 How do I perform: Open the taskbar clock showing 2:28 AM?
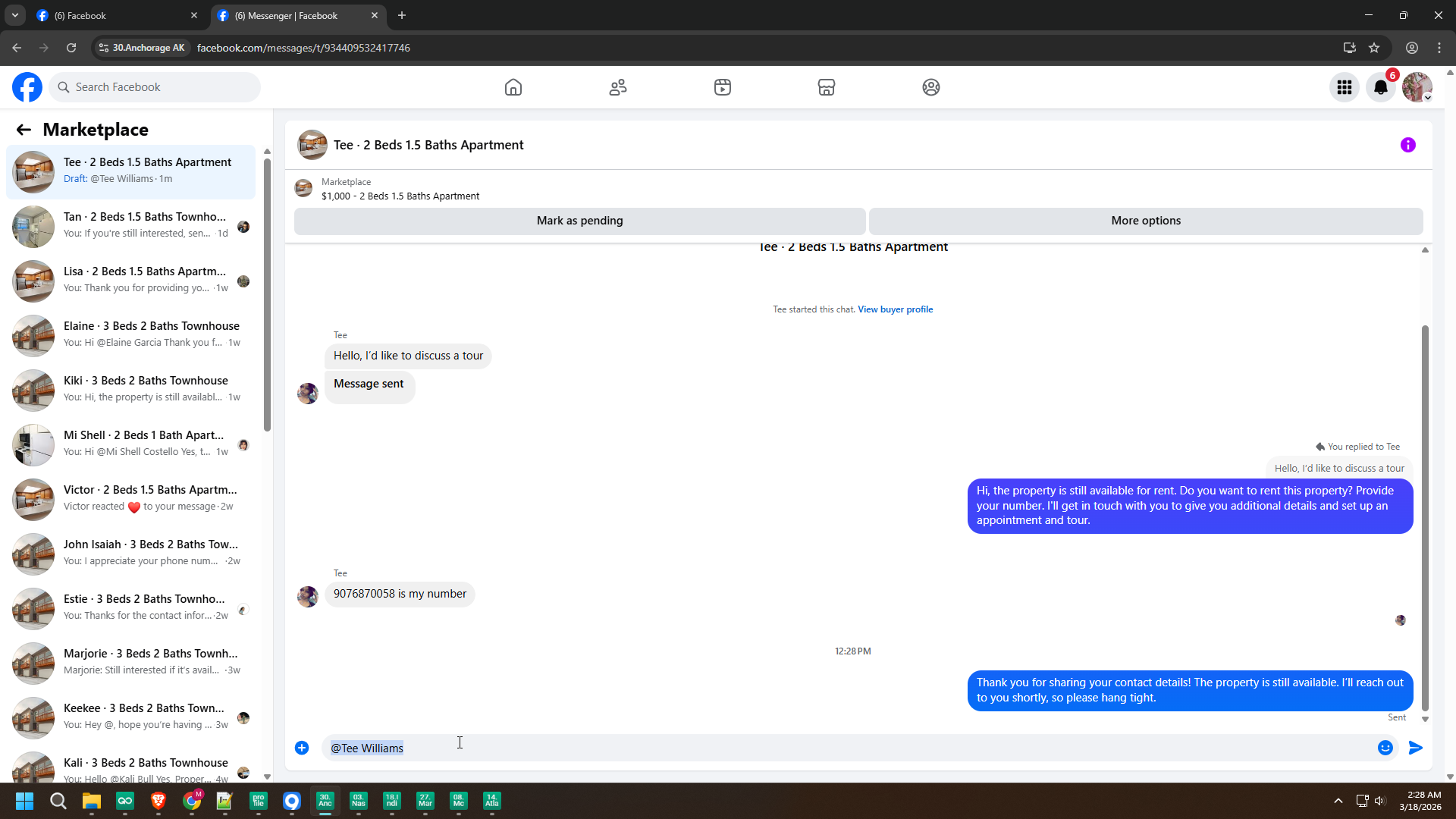click(1420, 801)
